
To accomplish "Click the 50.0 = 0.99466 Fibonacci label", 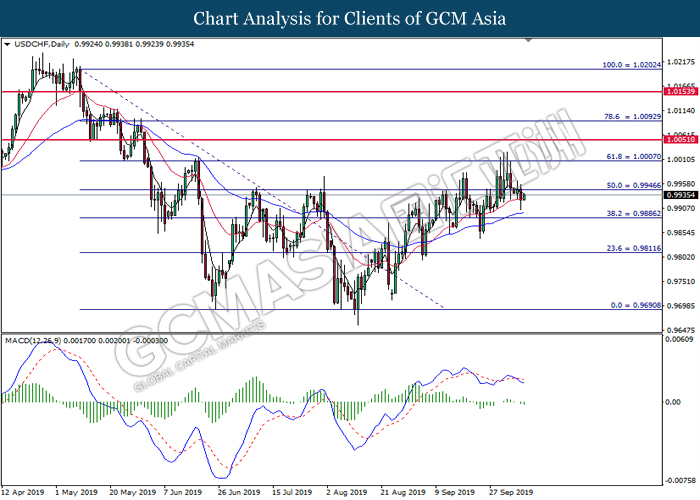I will (634, 185).
